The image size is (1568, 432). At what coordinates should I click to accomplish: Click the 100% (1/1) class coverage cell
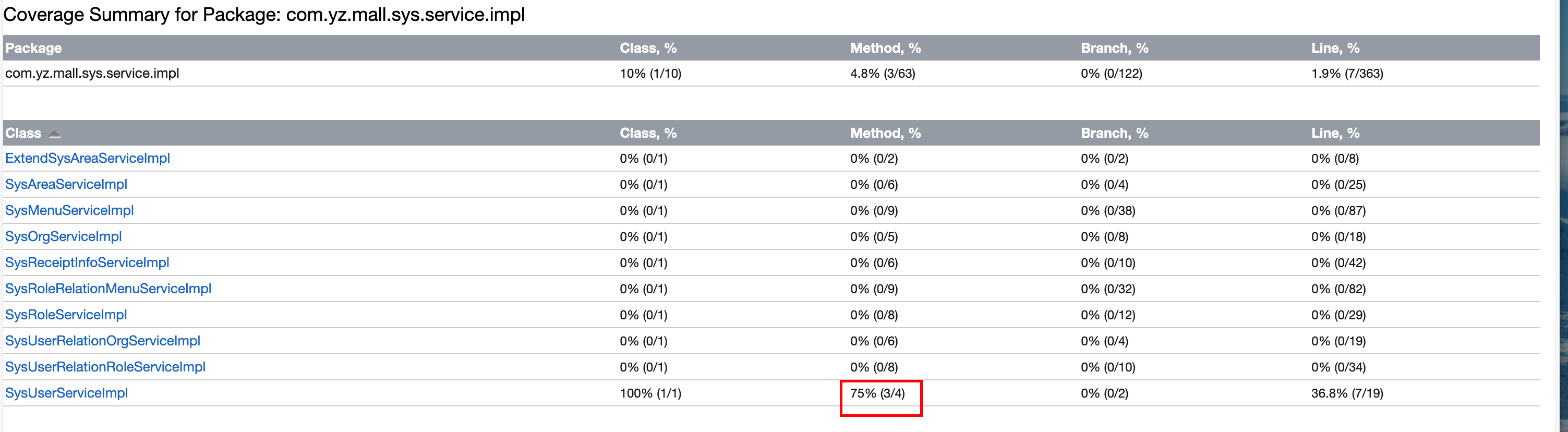point(650,394)
